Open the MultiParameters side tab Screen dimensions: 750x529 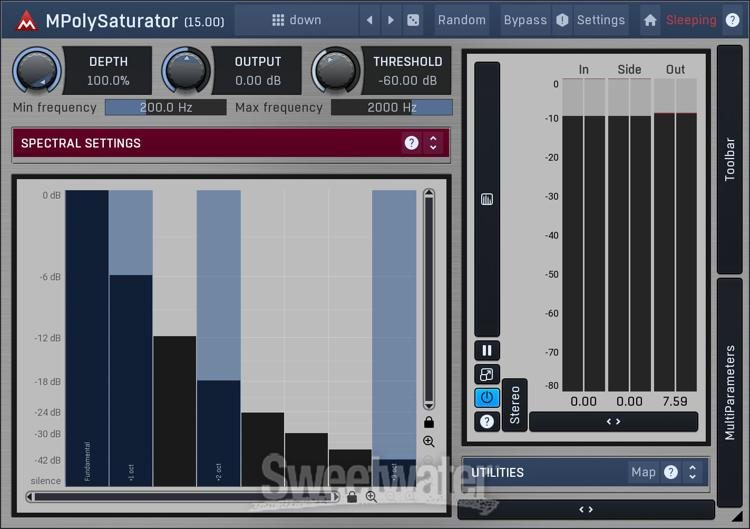pyautogui.click(x=729, y=392)
